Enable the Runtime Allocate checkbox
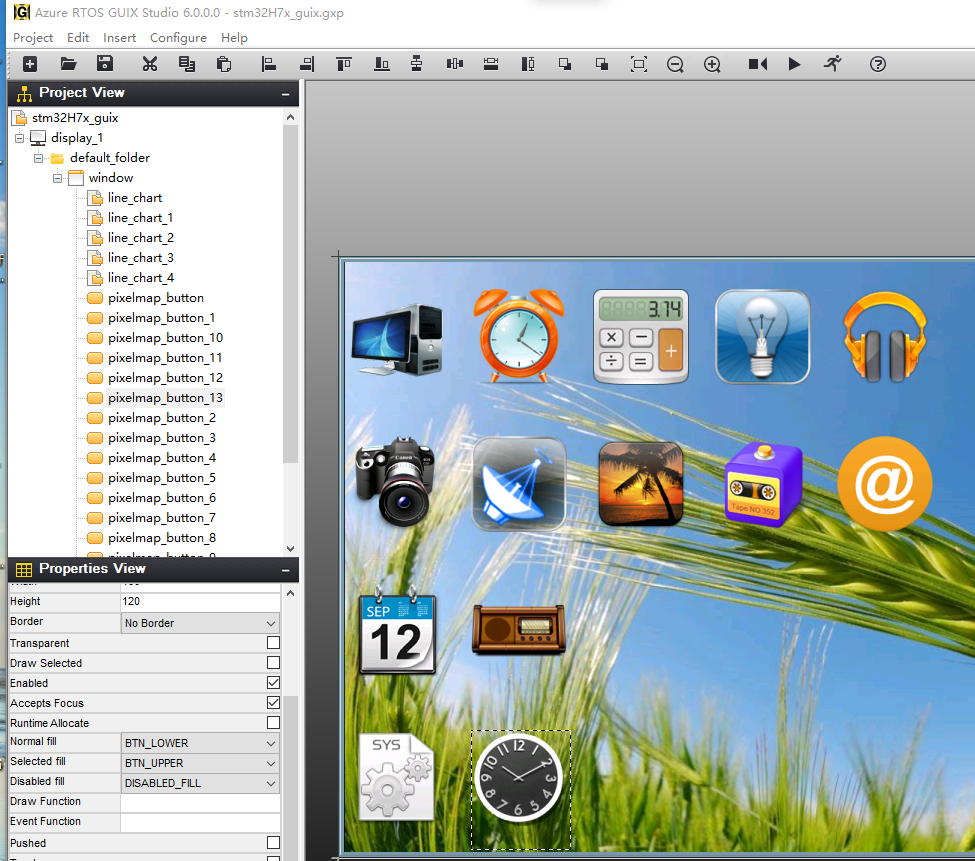 tap(273, 722)
